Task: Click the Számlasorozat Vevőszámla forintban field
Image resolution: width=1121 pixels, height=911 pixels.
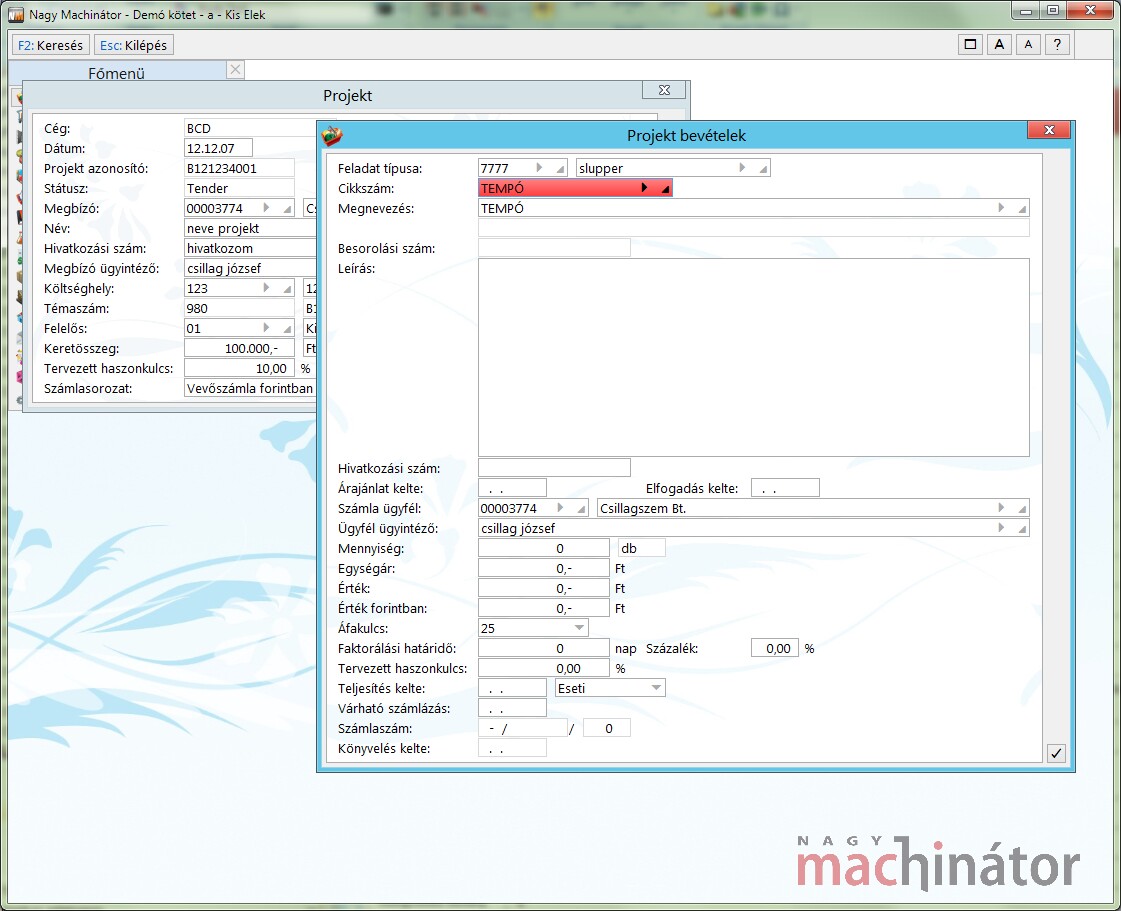Action: click(x=250, y=388)
